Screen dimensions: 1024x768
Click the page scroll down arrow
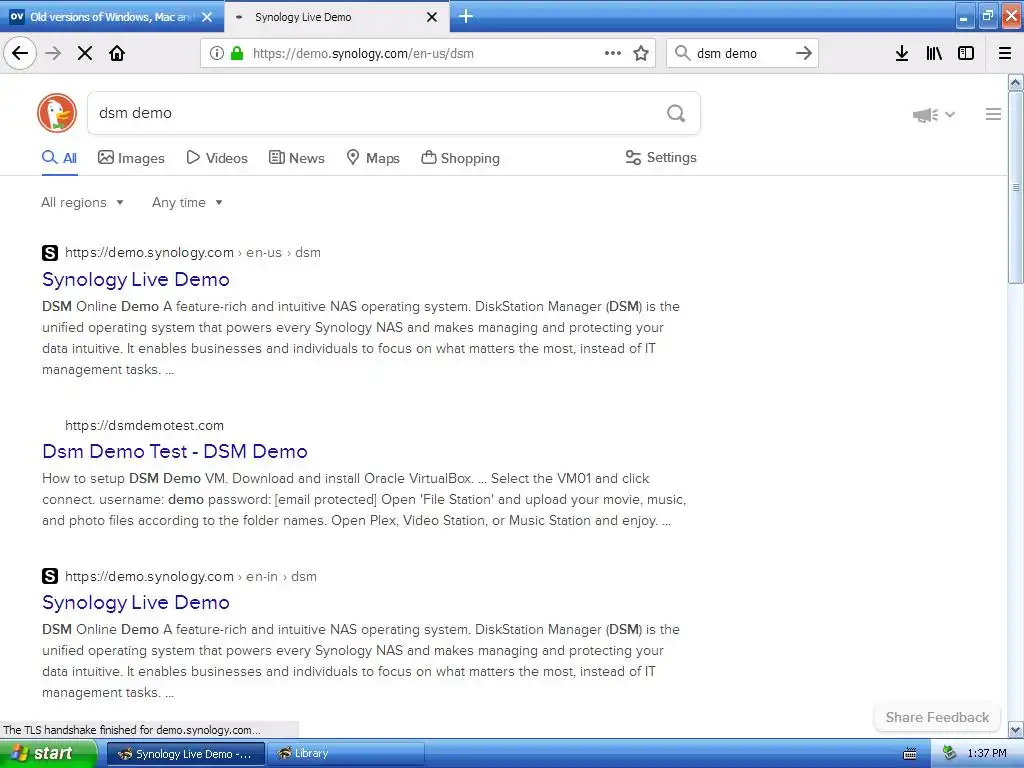pos(1016,729)
